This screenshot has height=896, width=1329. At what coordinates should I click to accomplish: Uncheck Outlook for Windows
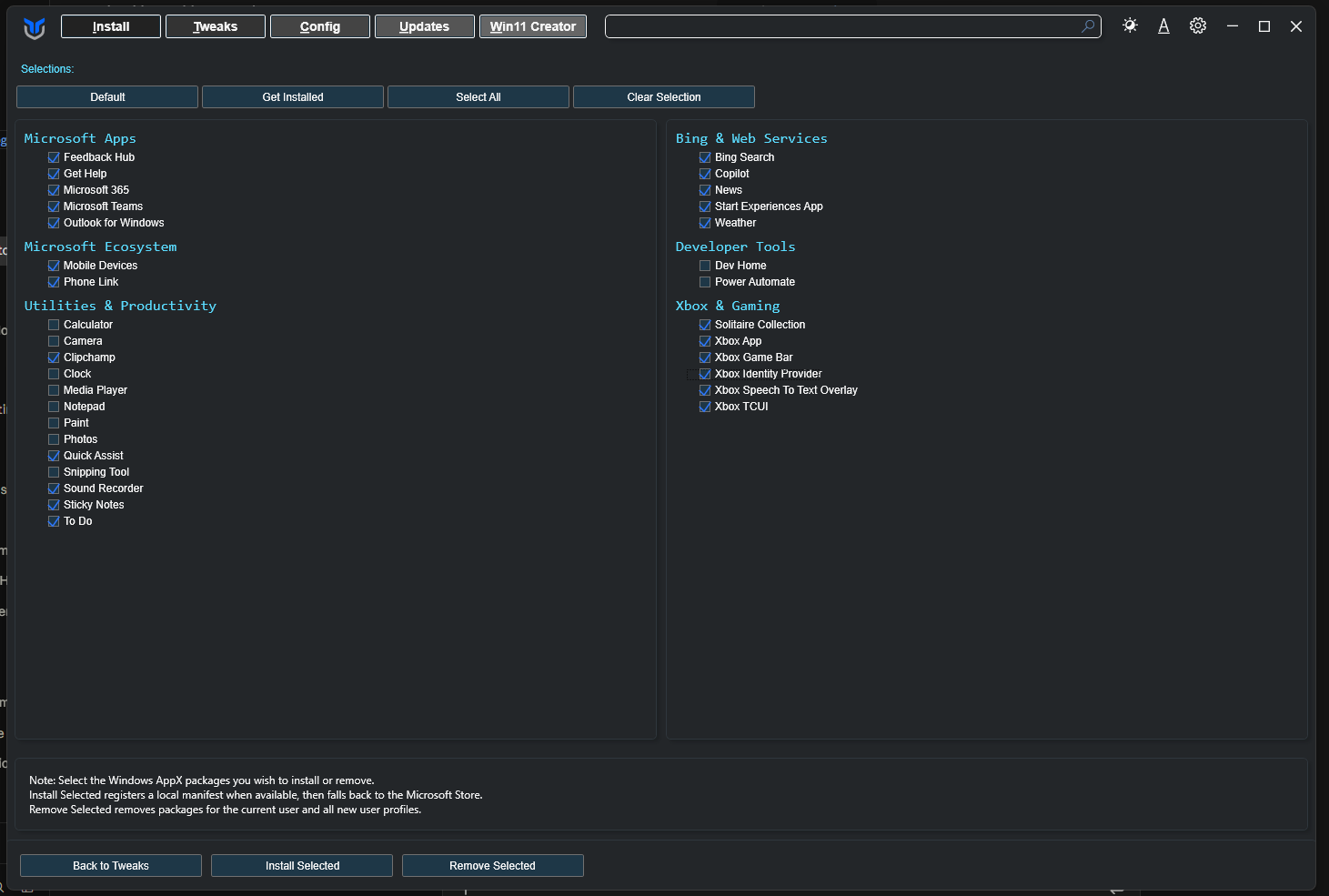pyautogui.click(x=54, y=223)
